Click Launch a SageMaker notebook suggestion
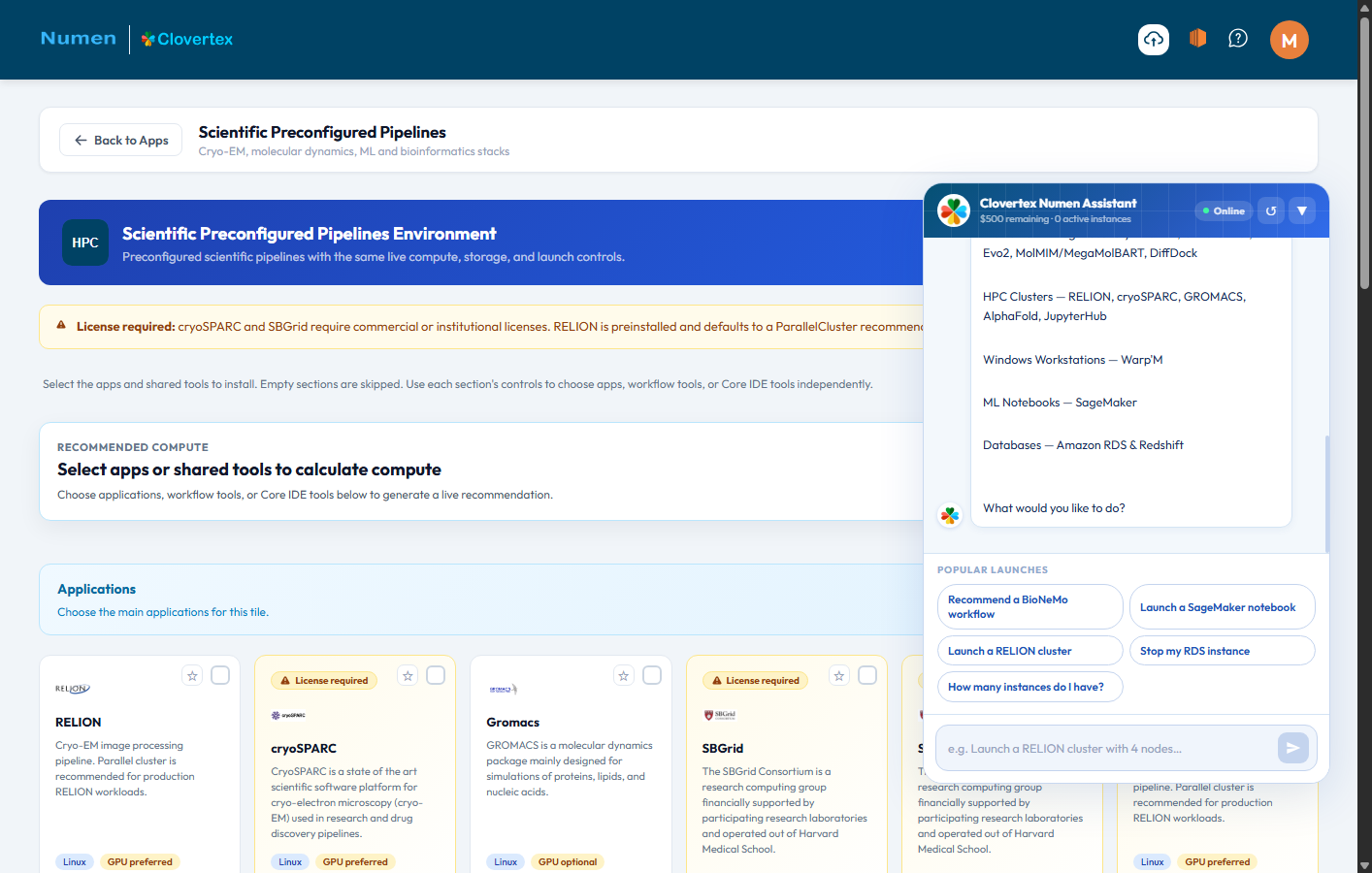1372x873 pixels. point(1222,607)
